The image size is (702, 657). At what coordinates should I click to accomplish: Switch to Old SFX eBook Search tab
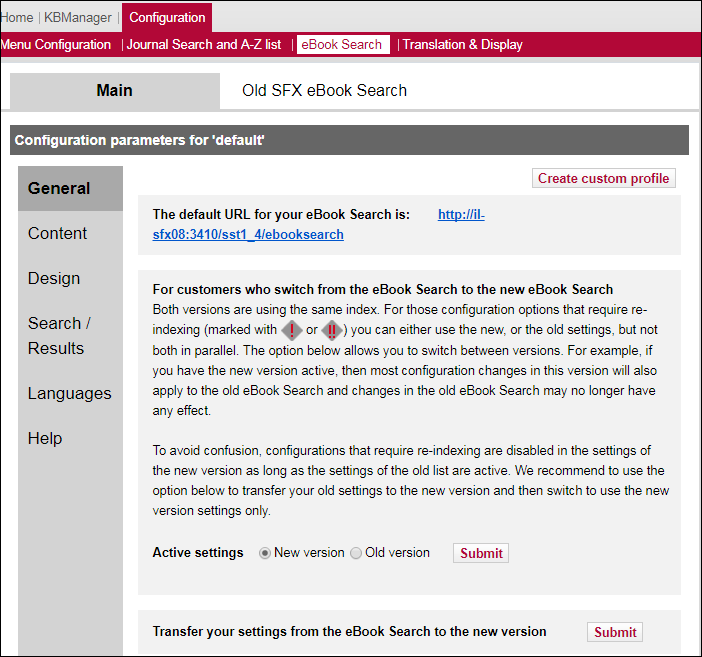(x=325, y=90)
